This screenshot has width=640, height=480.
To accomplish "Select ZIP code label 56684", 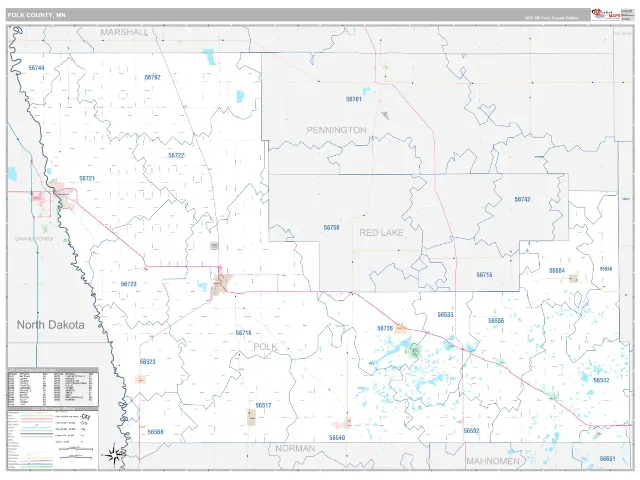I will pos(557,271).
